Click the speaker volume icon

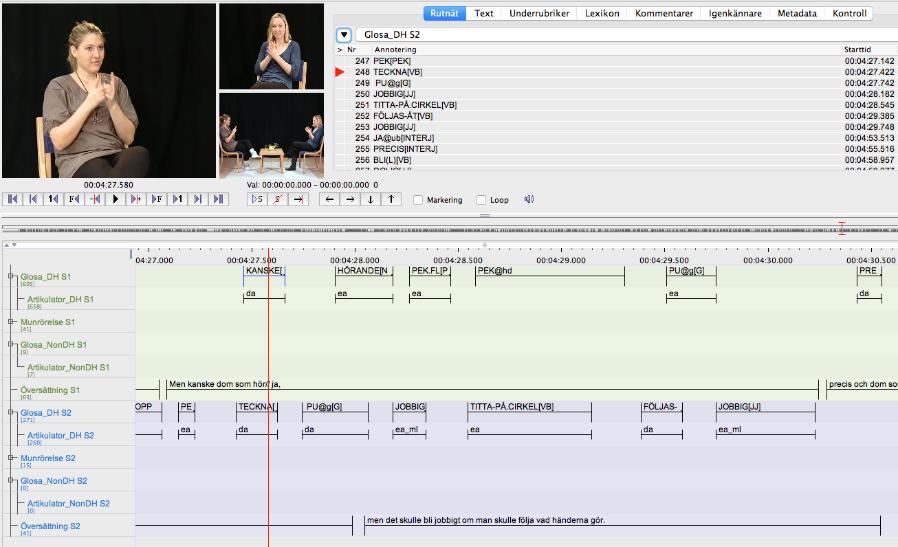[x=529, y=199]
